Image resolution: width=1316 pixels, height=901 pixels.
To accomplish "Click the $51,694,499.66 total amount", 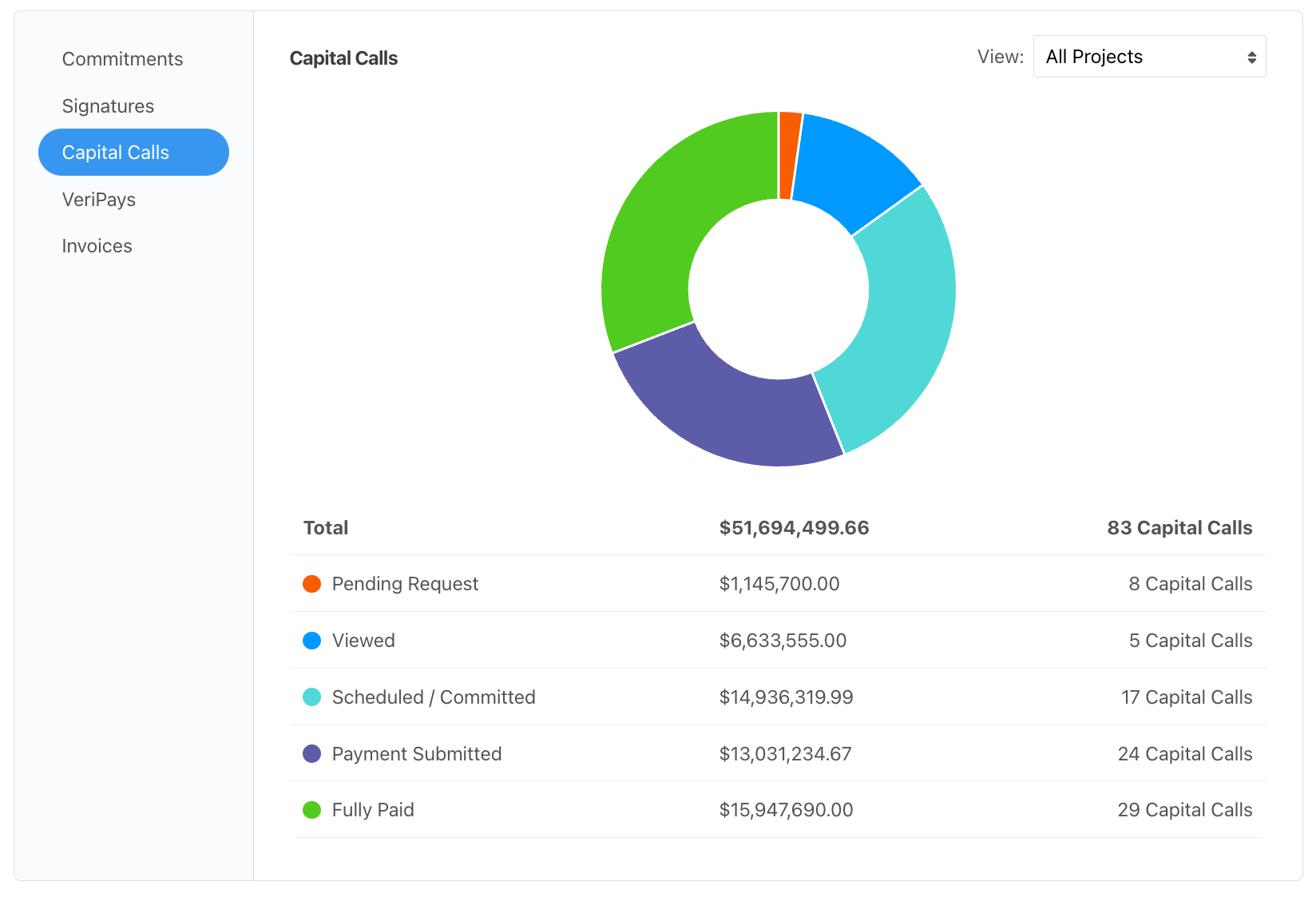I will 794,527.
